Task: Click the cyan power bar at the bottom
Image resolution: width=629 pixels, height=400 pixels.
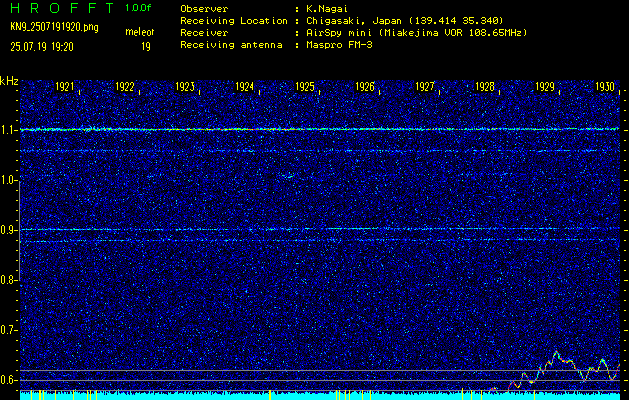Action: [x=320, y=396]
